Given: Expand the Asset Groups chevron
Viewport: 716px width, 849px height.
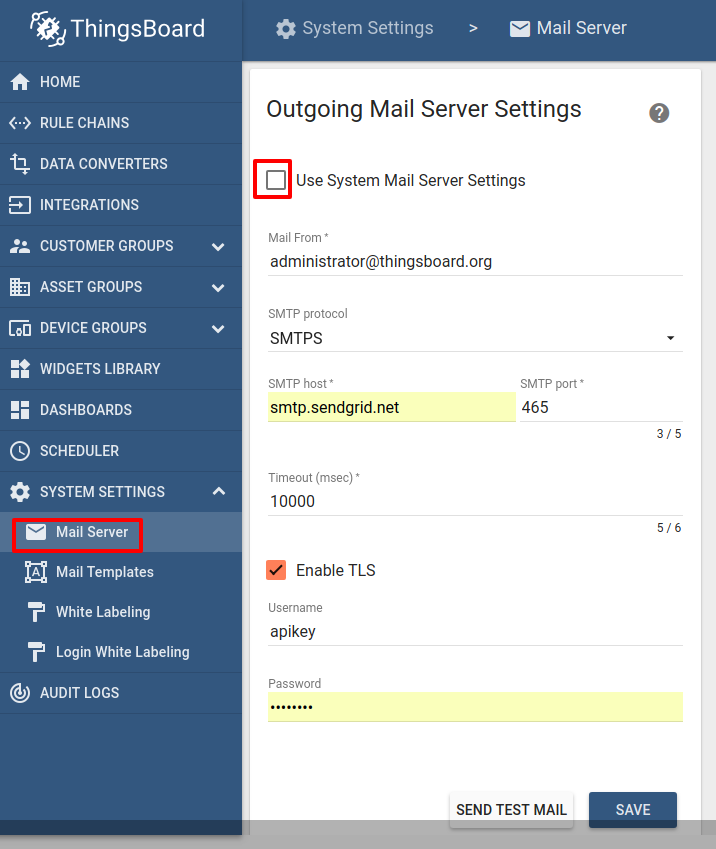Looking at the screenshot, I should point(218,288).
